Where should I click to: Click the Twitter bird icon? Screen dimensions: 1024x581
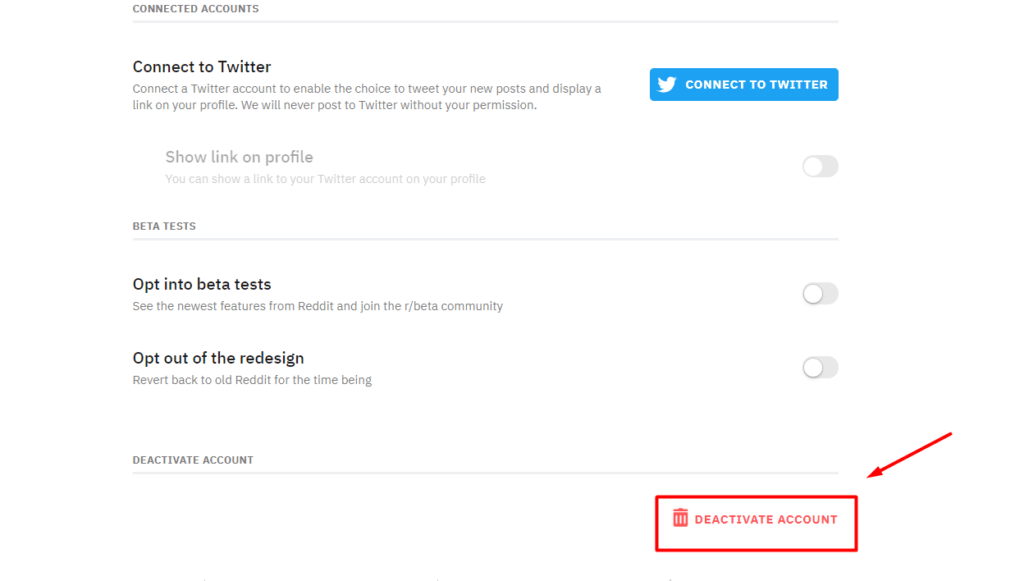tap(667, 84)
